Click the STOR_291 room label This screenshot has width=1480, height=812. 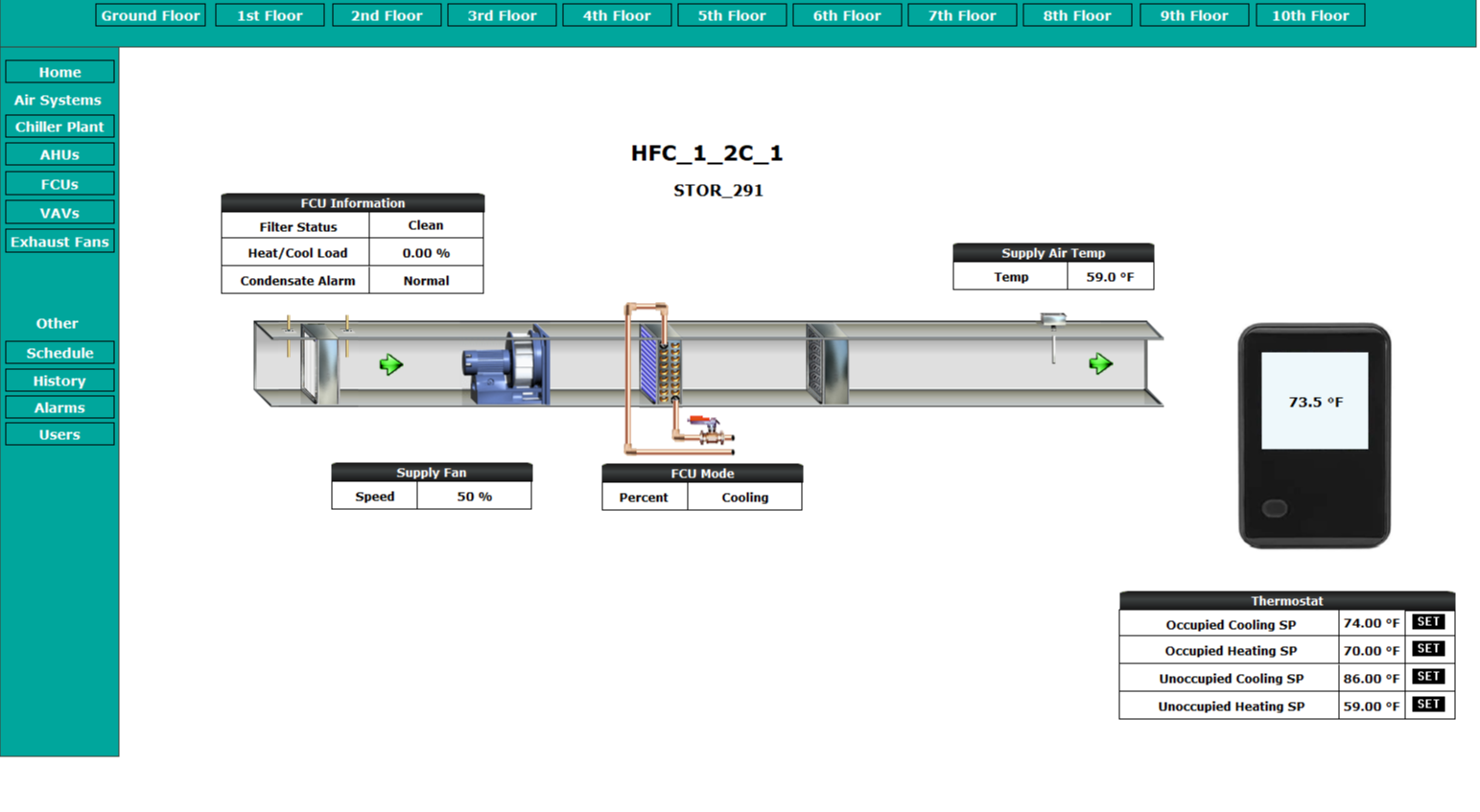pyautogui.click(x=718, y=191)
